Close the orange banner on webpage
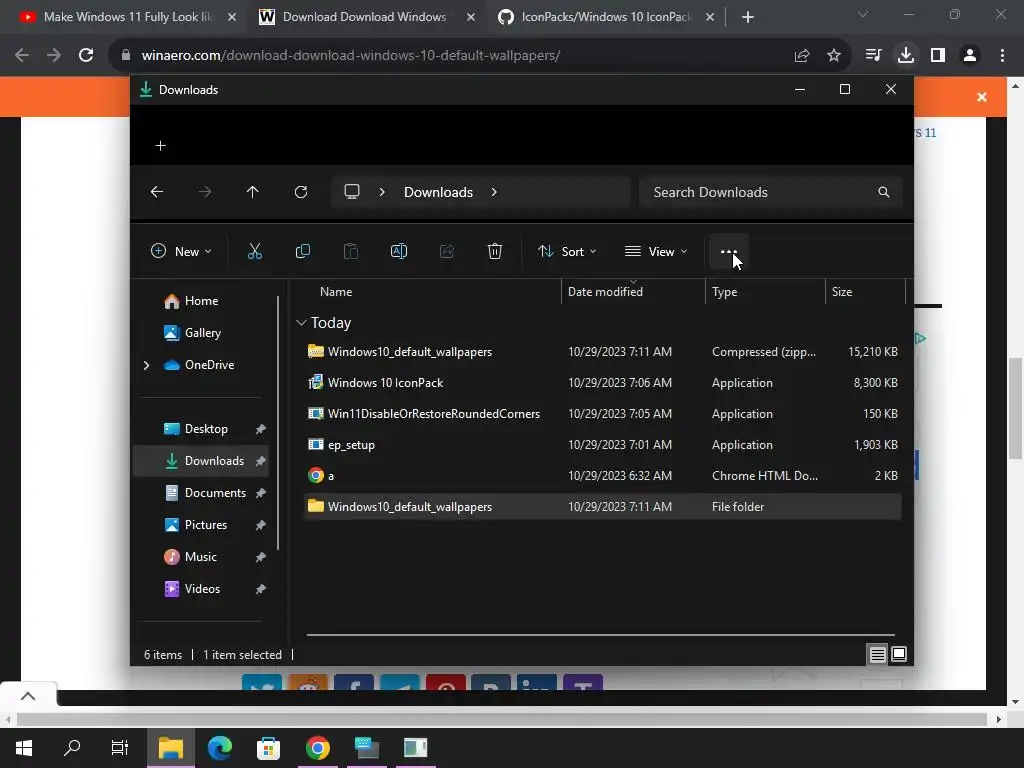This screenshot has height=768, width=1024. coord(982,97)
